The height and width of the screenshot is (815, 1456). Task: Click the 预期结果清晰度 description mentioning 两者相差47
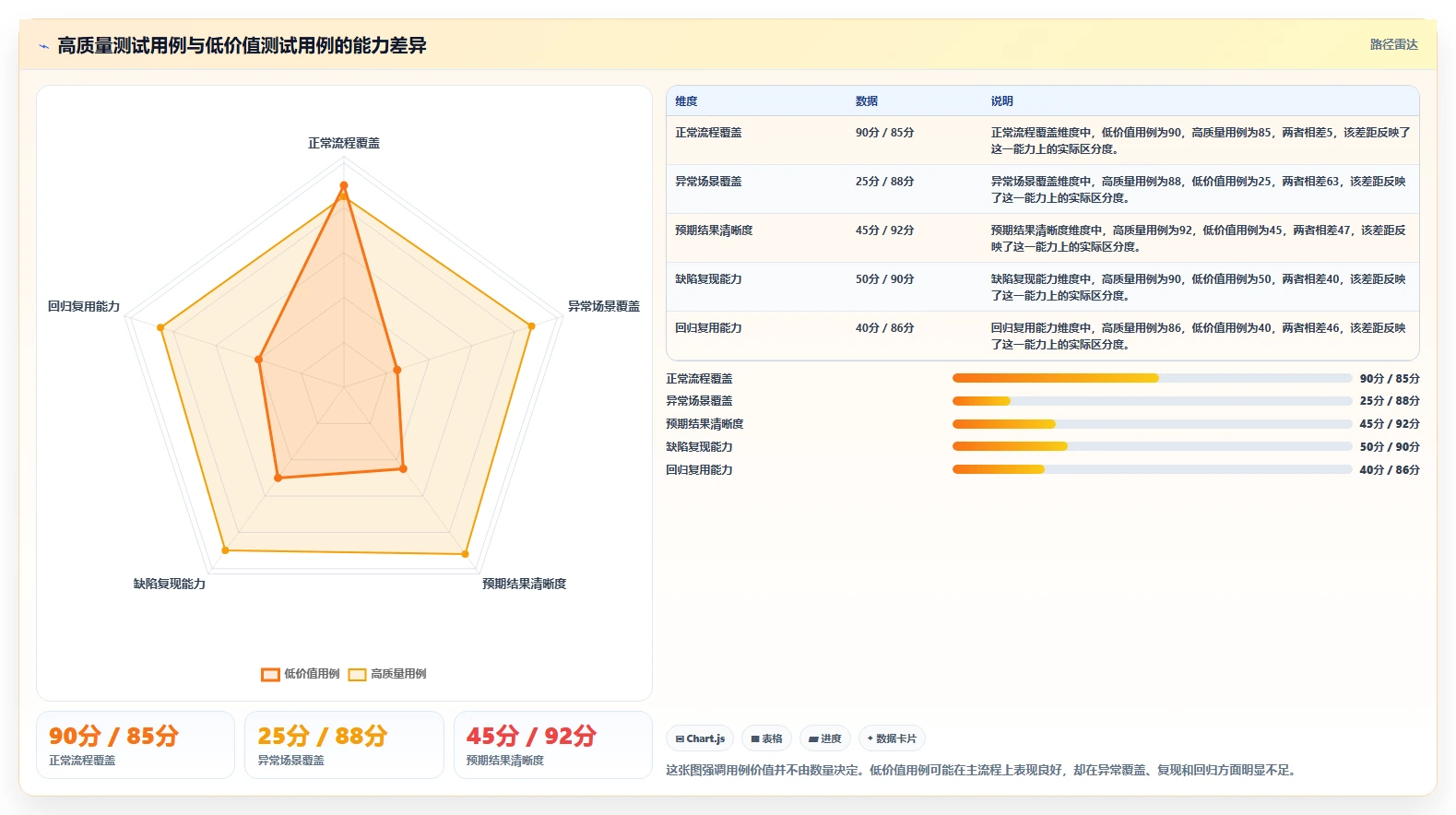pos(1199,239)
